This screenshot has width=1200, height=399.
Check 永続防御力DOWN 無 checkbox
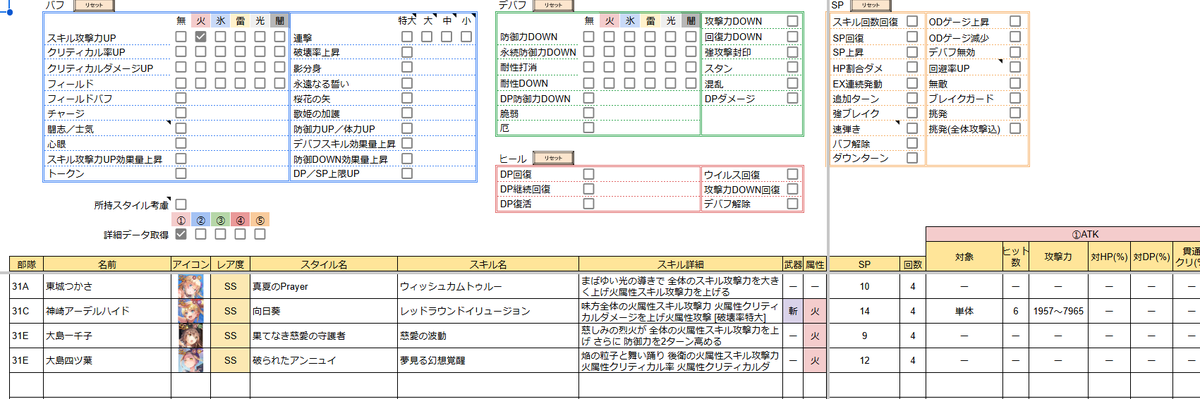click(x=589, y=52)
